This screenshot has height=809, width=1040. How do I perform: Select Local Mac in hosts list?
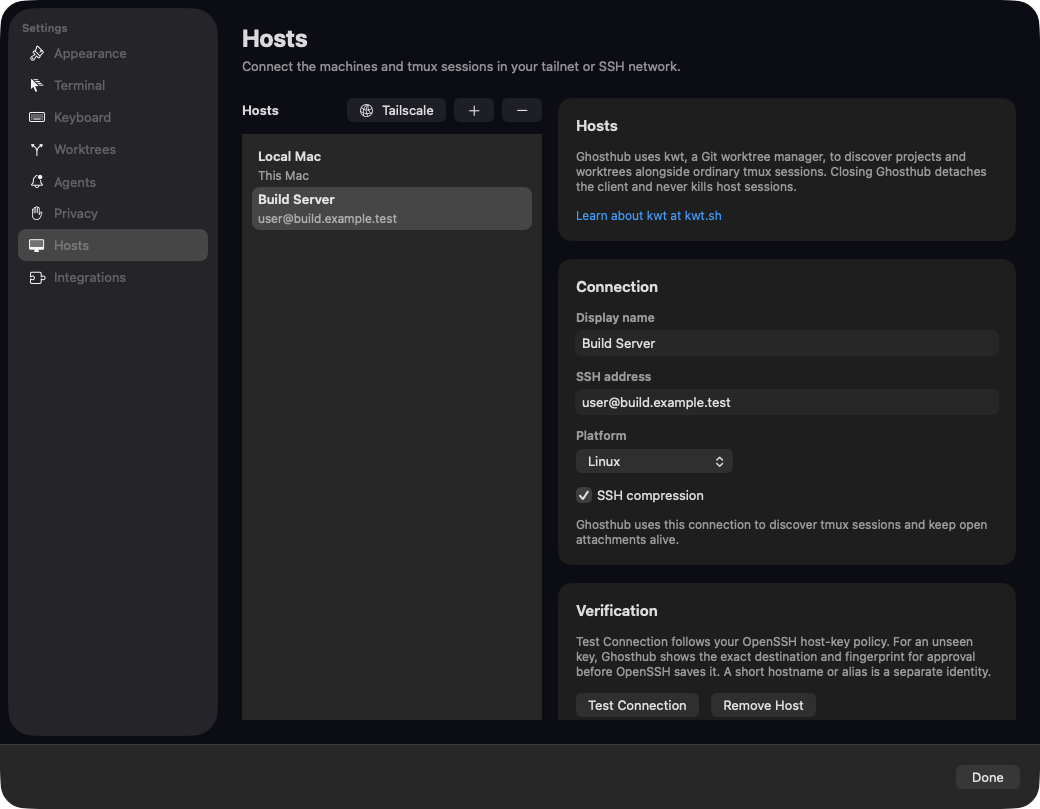point(391,165)
